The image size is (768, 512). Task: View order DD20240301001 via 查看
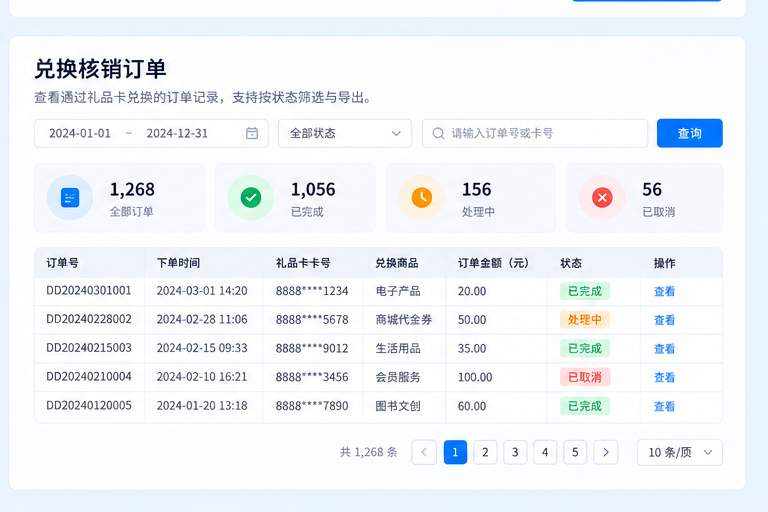coord(664,292)
